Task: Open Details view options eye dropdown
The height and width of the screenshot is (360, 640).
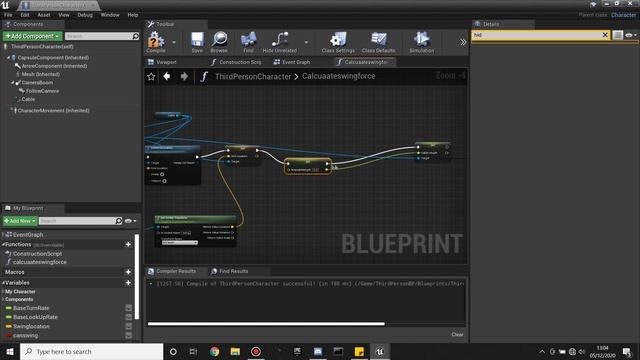Action: coord(631,35)
